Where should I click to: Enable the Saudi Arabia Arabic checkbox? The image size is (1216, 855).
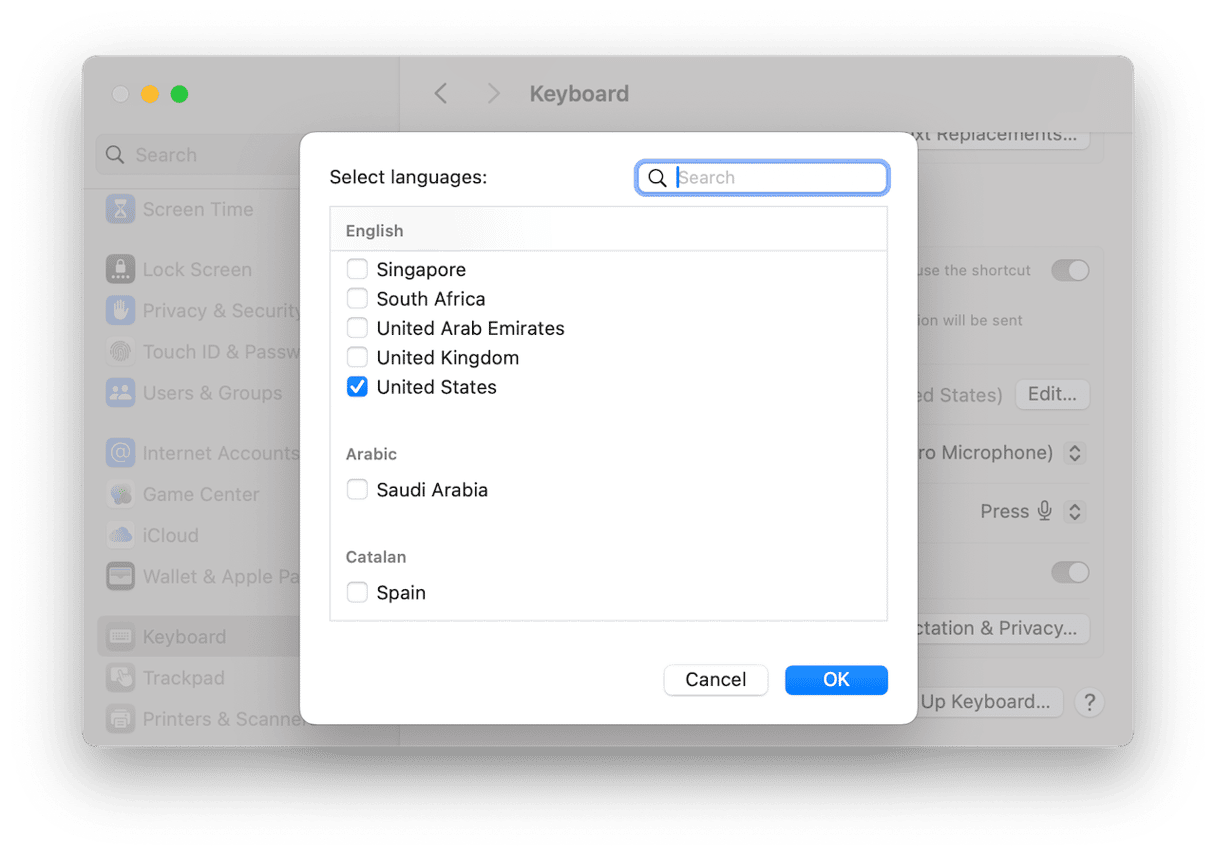point(357,490)
